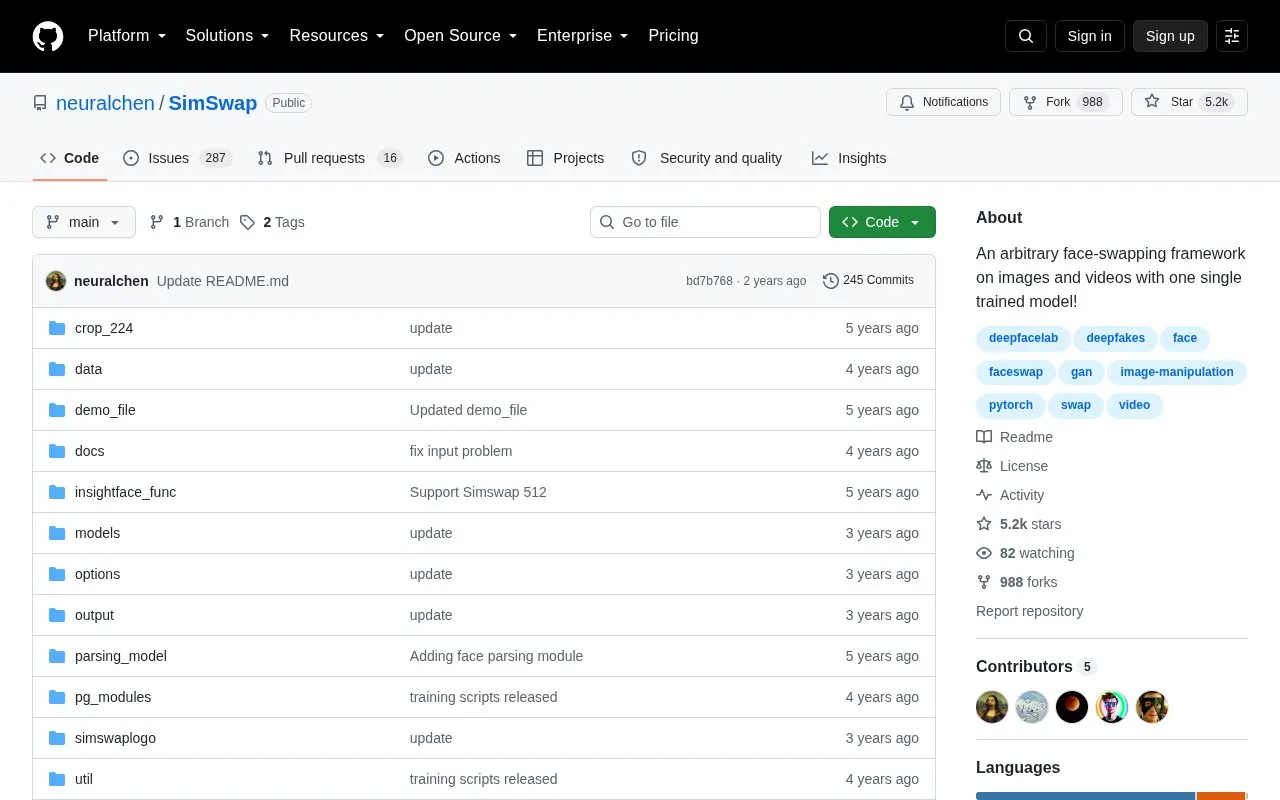Image resolution: width=1280 pixels, height=800 pixels.
Task: Expand the Open Source menu
Action: pos(461,36)
